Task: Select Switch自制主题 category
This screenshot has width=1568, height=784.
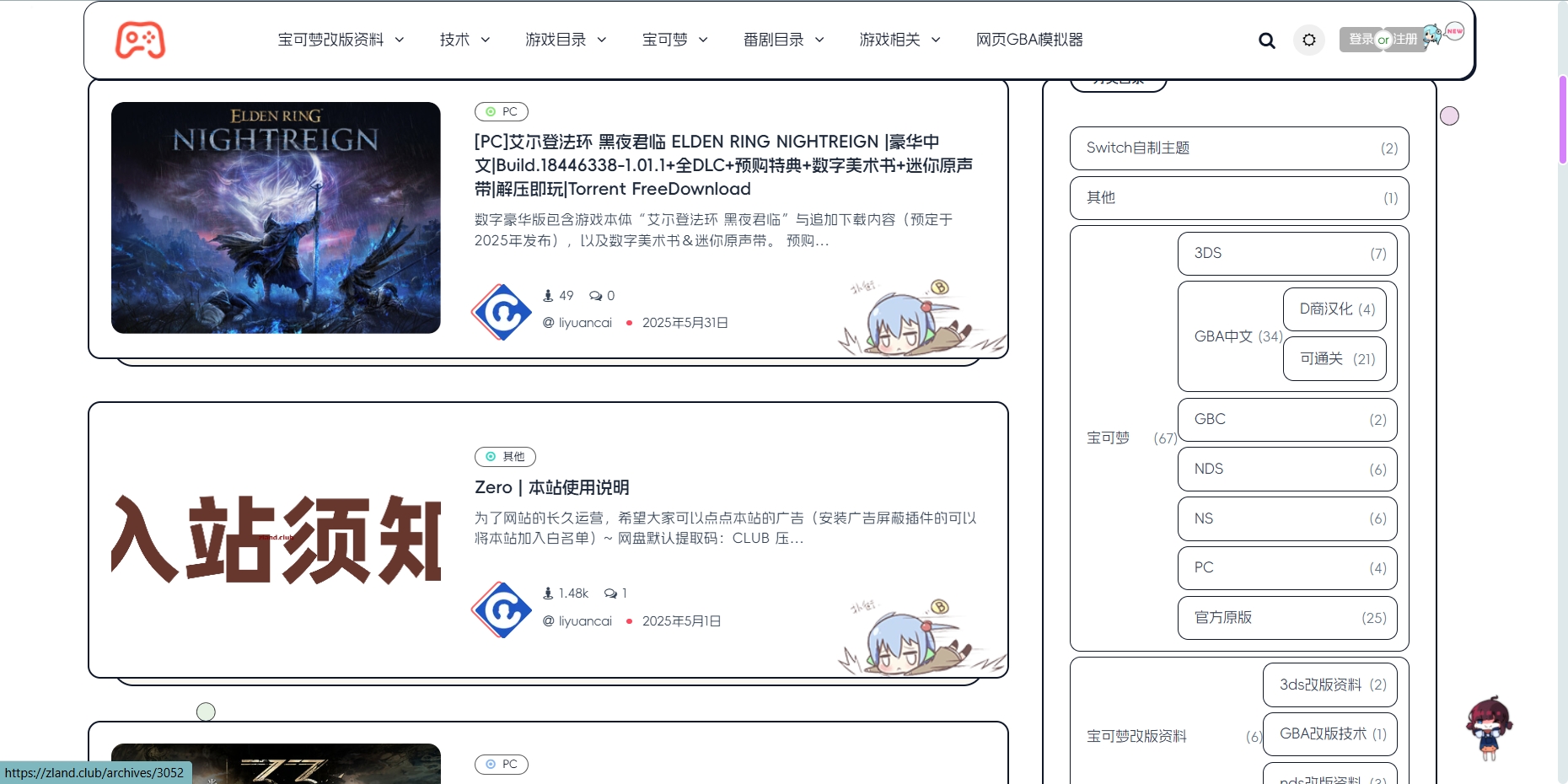Action: 1239,148
